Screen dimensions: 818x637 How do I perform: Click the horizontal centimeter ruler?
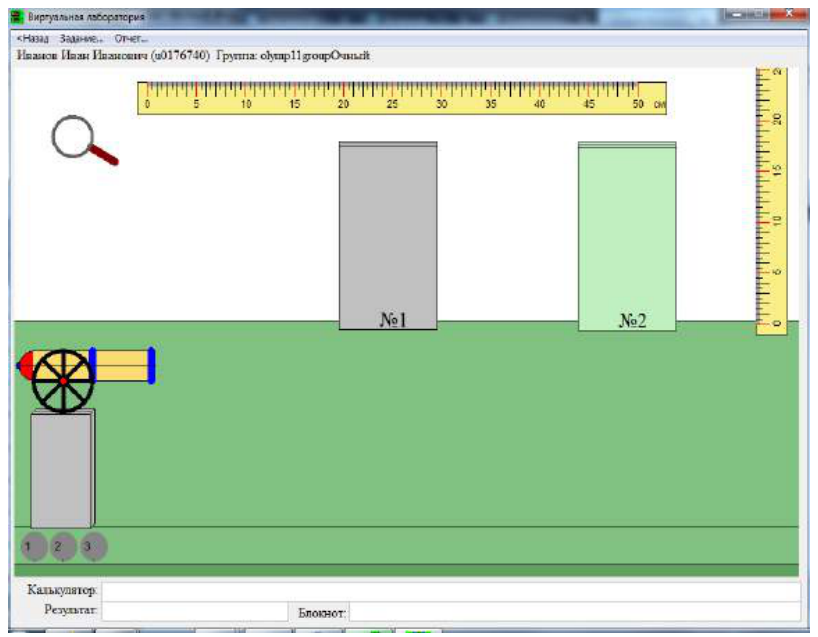pyautogui.click(x=402, y=98)
